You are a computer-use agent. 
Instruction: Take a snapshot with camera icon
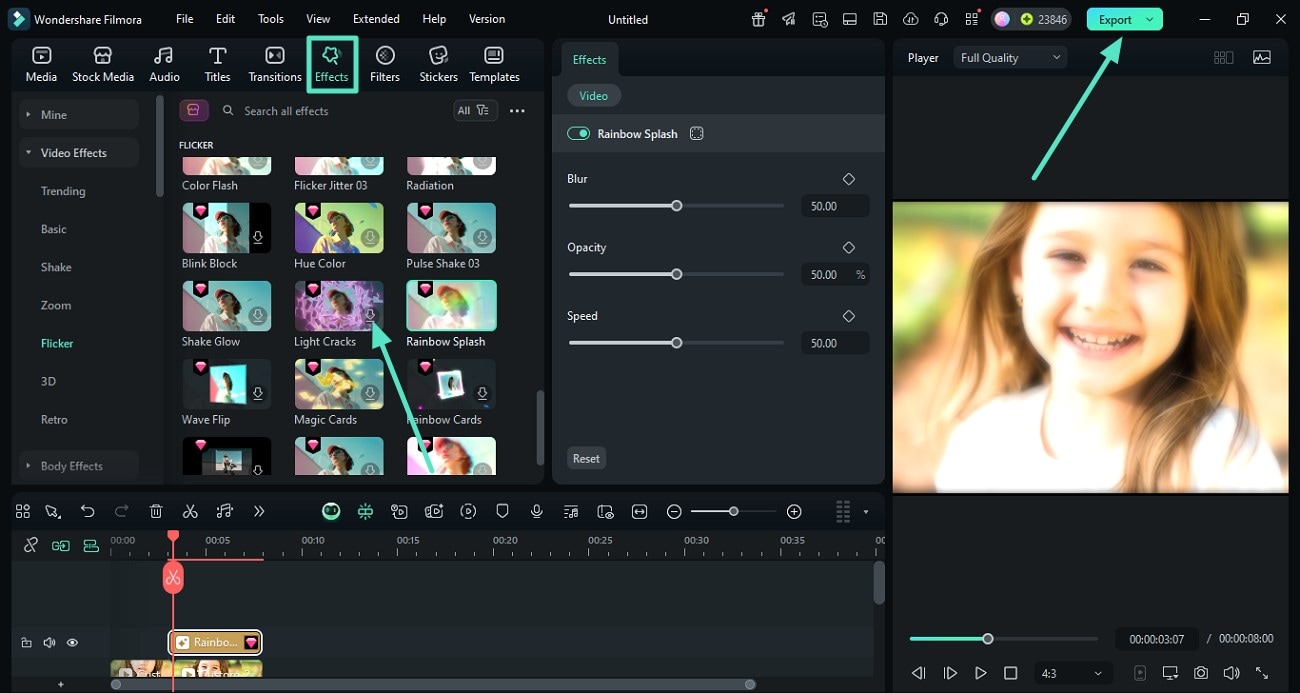point(1201,673)
